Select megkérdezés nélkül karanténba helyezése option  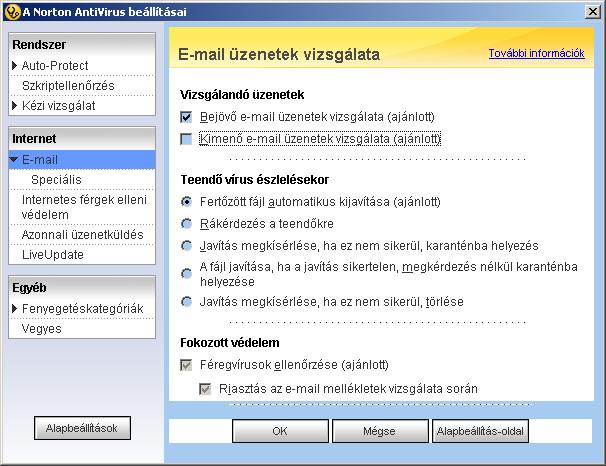(x=187, y=274)
